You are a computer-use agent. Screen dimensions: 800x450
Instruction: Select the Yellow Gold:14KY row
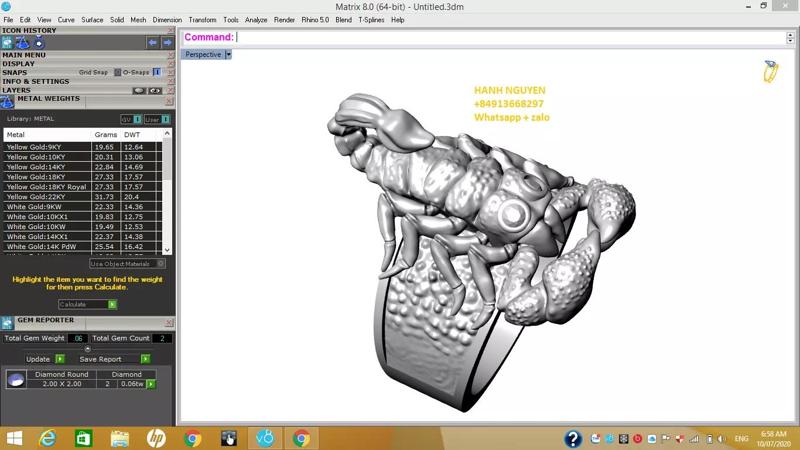coord(83,167)
